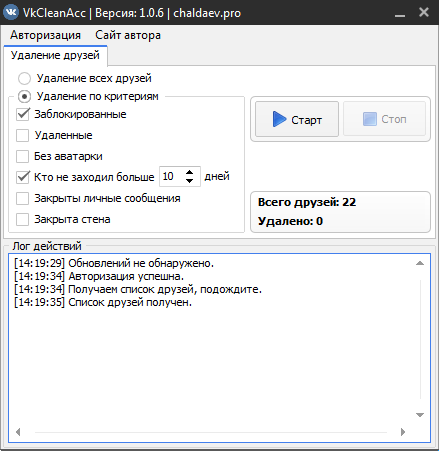439x451 pixels.
Task: Toggle the Кто не заходил больше checkbox
Action: click(23, 177)
